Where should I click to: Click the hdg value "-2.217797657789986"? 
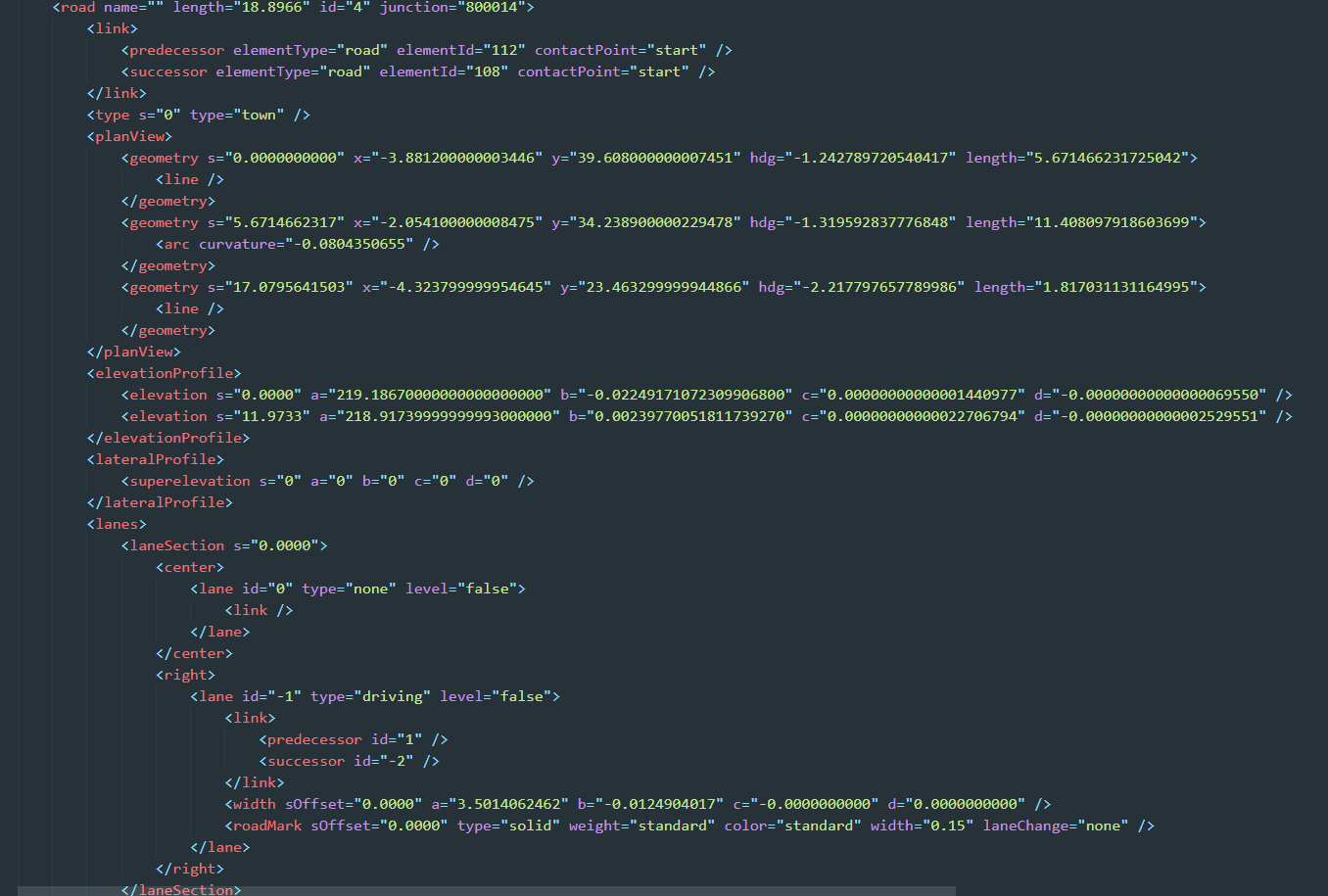coord(879,287)
